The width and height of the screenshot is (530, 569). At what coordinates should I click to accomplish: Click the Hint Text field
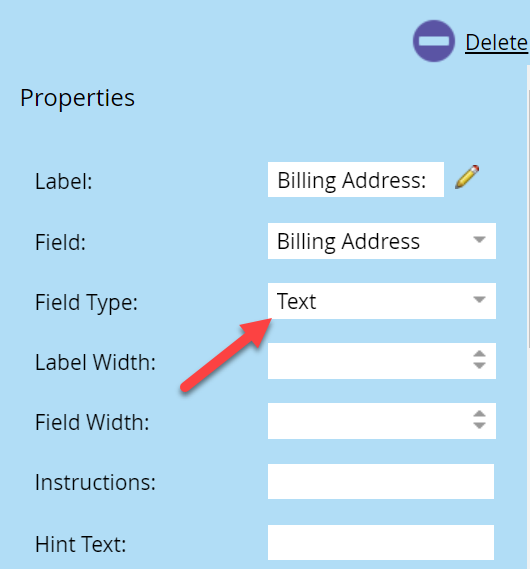pyautogui.click(x=381, y=543)
